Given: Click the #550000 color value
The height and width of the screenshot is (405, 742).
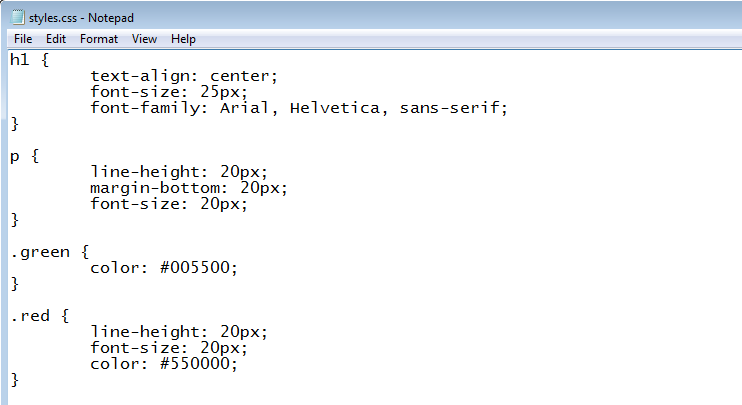Looking at the screenshot, I should pos(195,364).
